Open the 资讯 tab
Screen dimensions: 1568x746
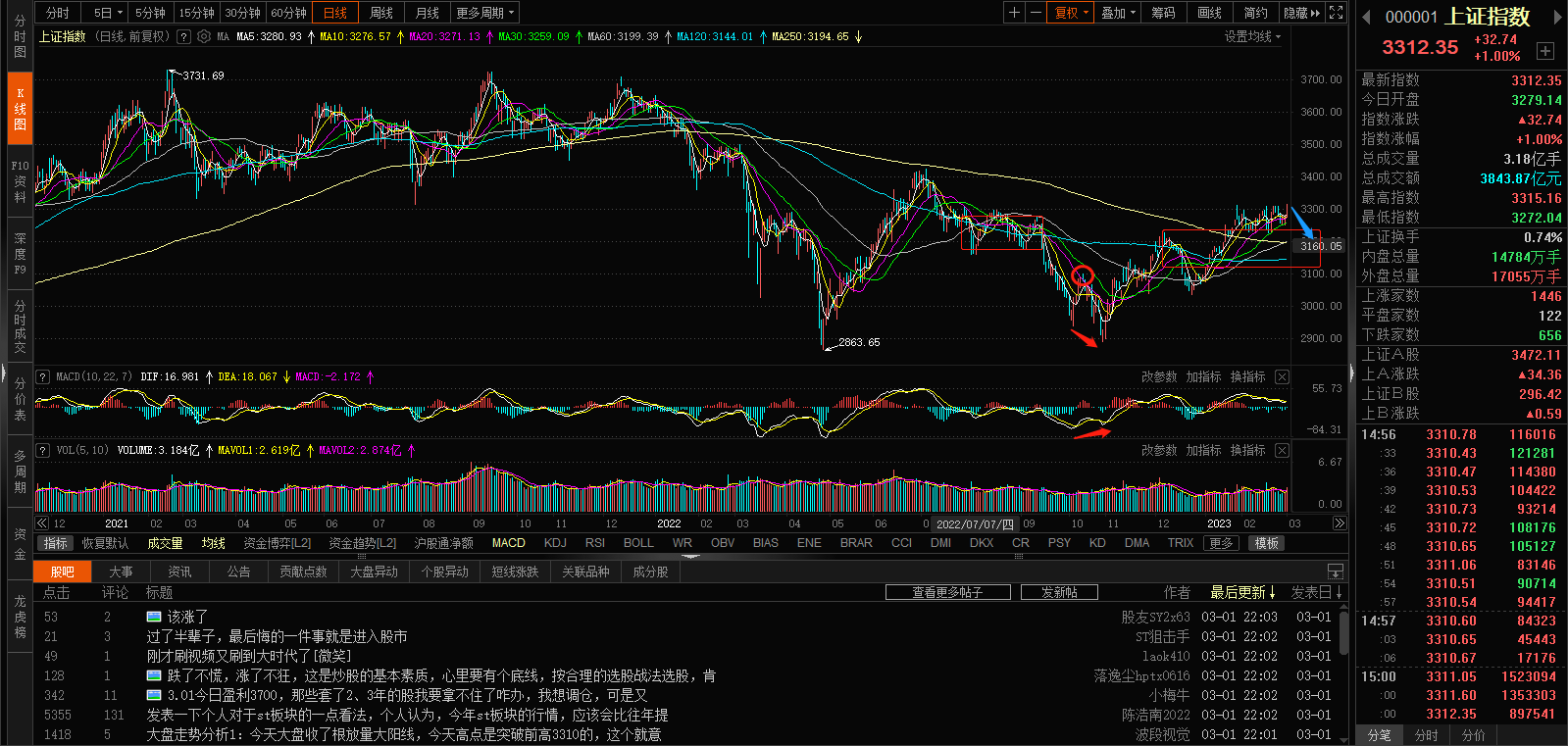tap(179, 572)
